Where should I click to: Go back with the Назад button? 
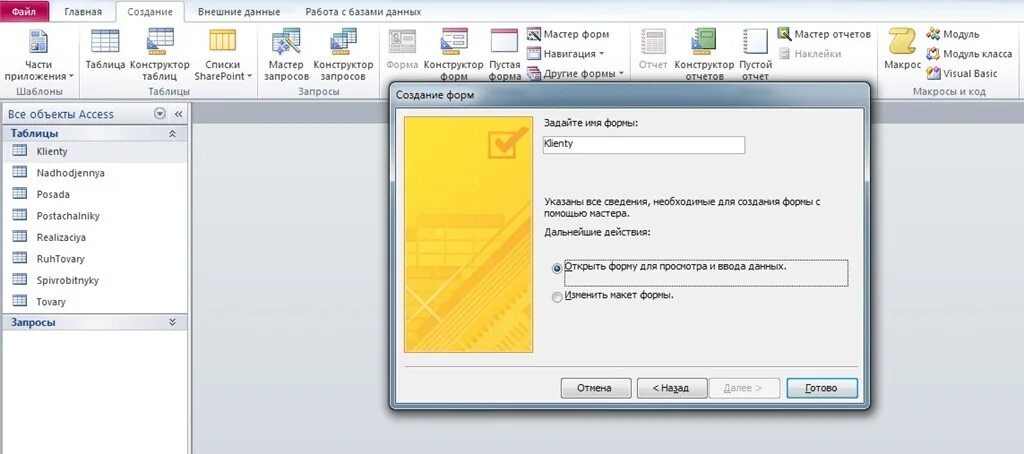coord(671,388)
